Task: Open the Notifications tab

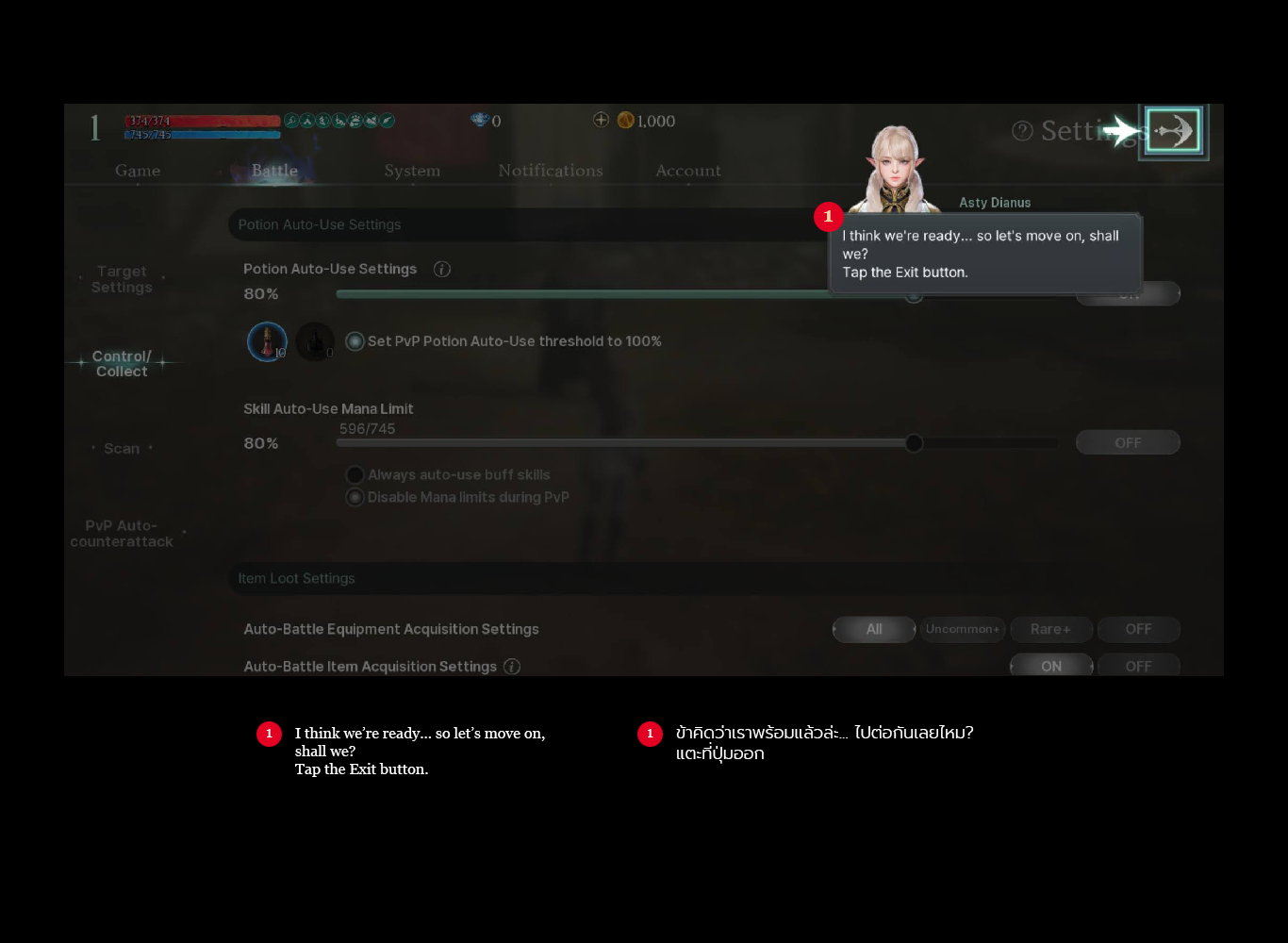Action: (550, 171)
